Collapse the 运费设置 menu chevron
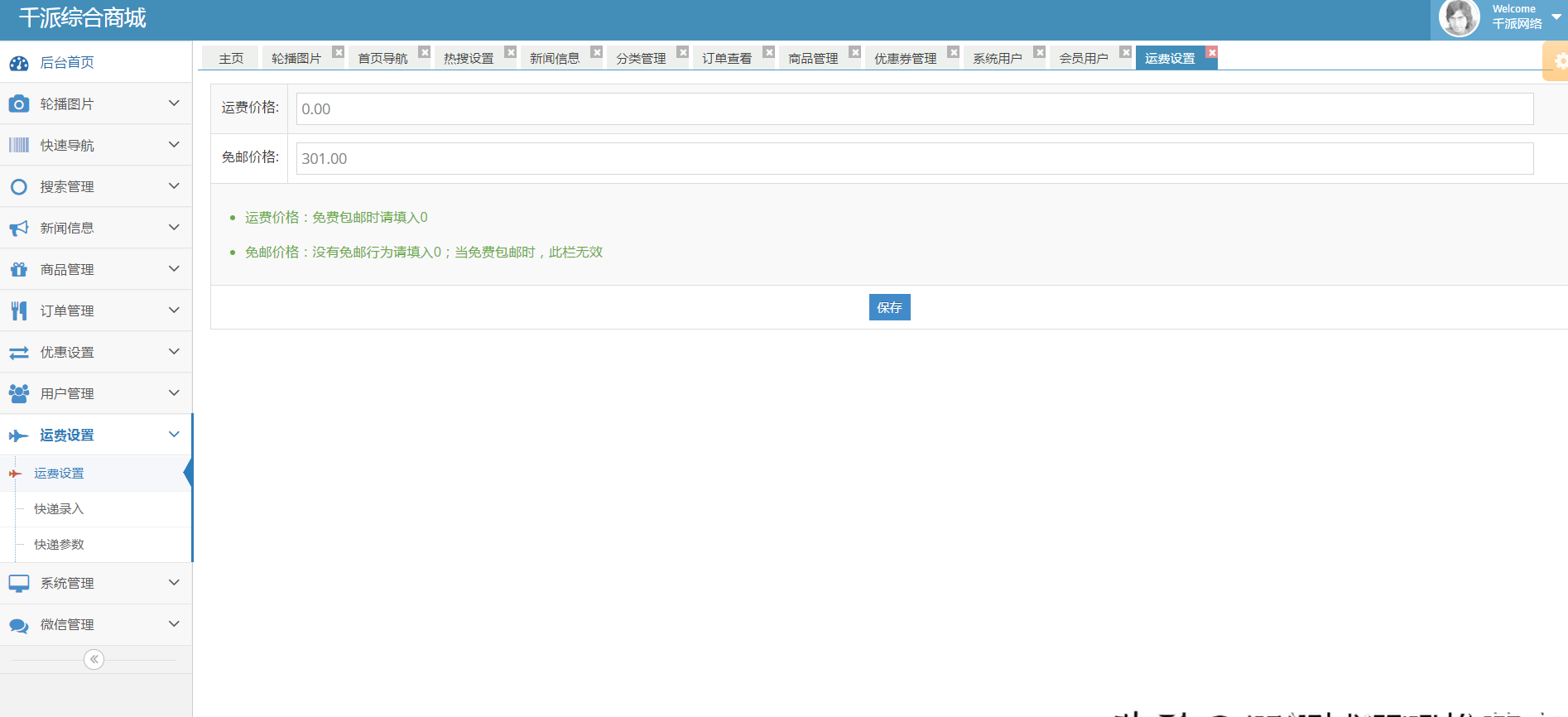Image resolution: width=1568 pixels, height=717 pixels. 174,435
